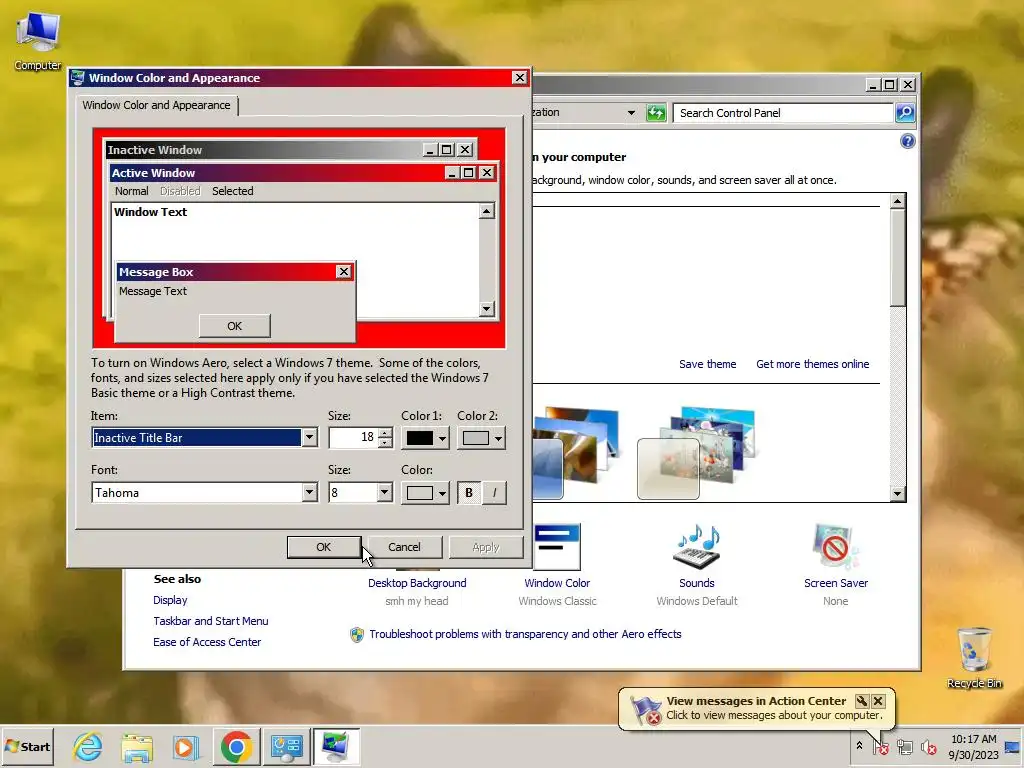This screenshot has height=768, width=1024.
Task: Click the refresh button in the address bar
Action: (656, 112)
